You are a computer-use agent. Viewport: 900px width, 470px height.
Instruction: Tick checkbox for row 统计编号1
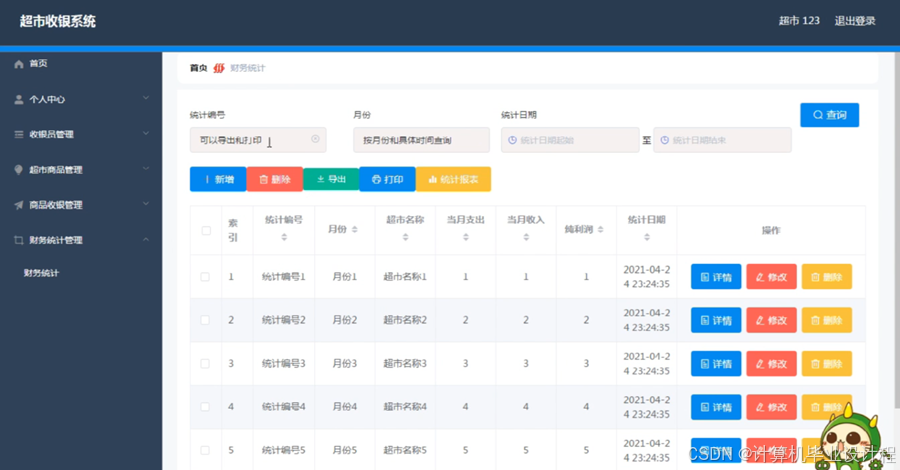[x=205, y=277]
